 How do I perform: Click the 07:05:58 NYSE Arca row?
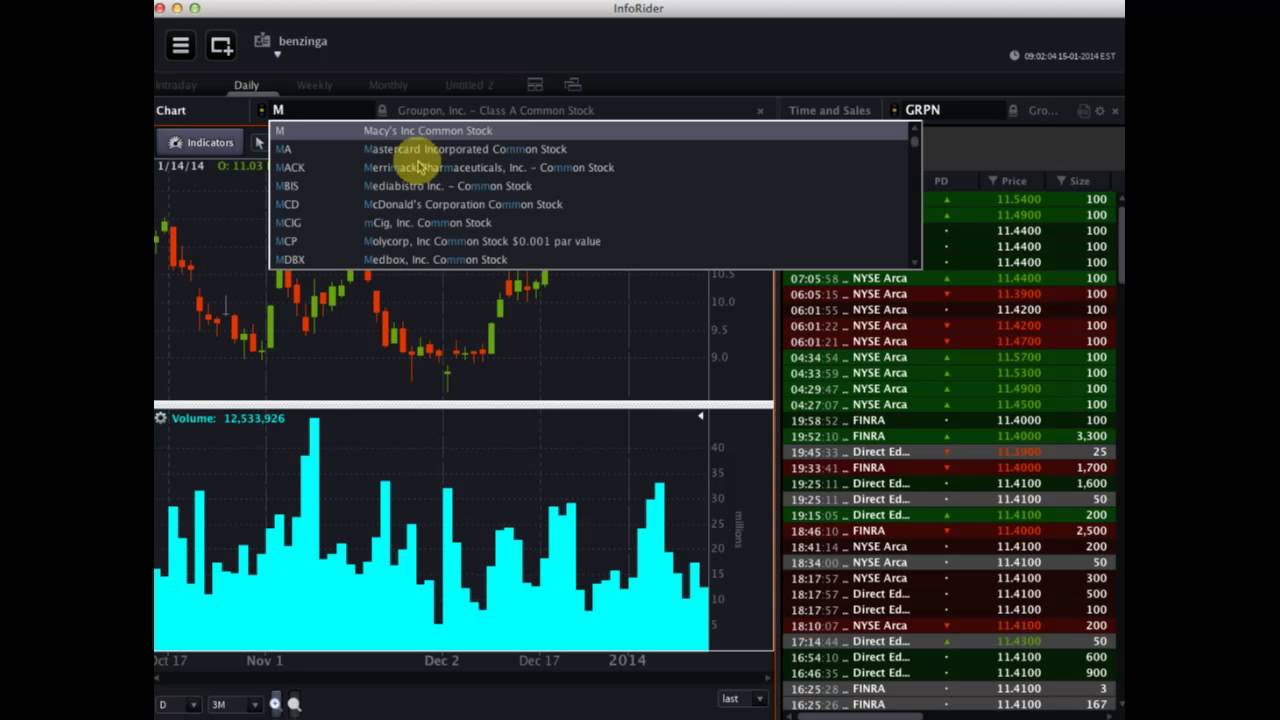[x=948, y=278]
